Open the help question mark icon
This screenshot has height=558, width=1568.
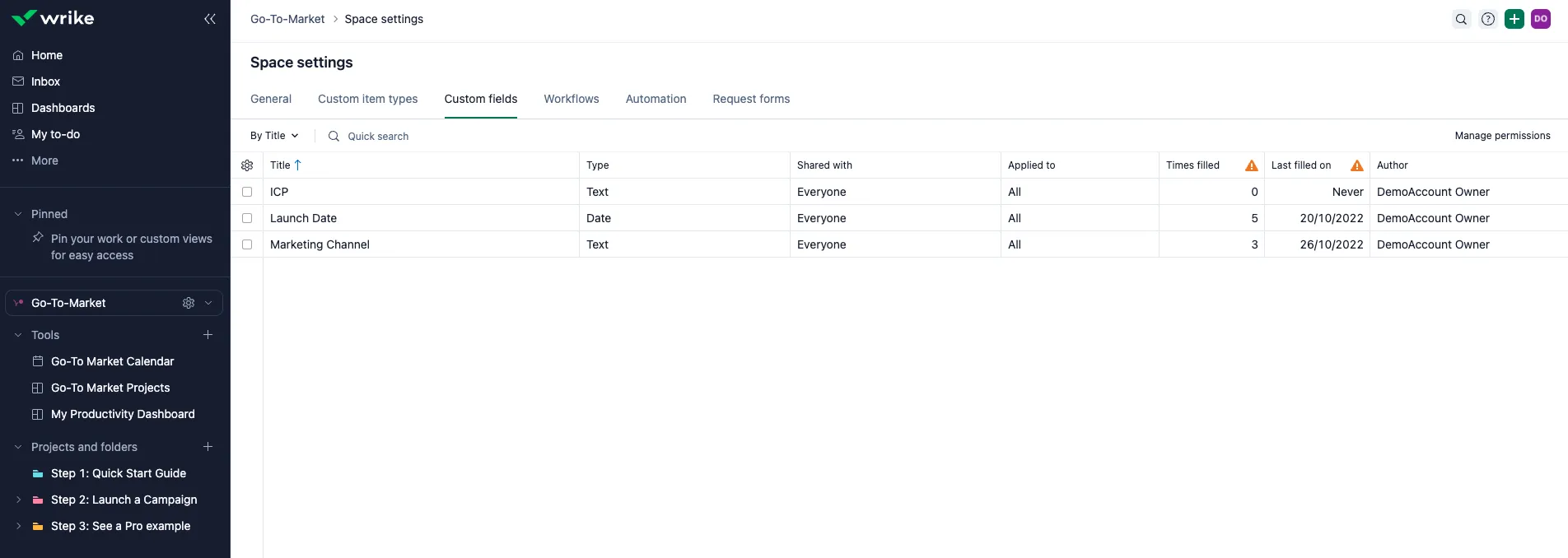1487,19
